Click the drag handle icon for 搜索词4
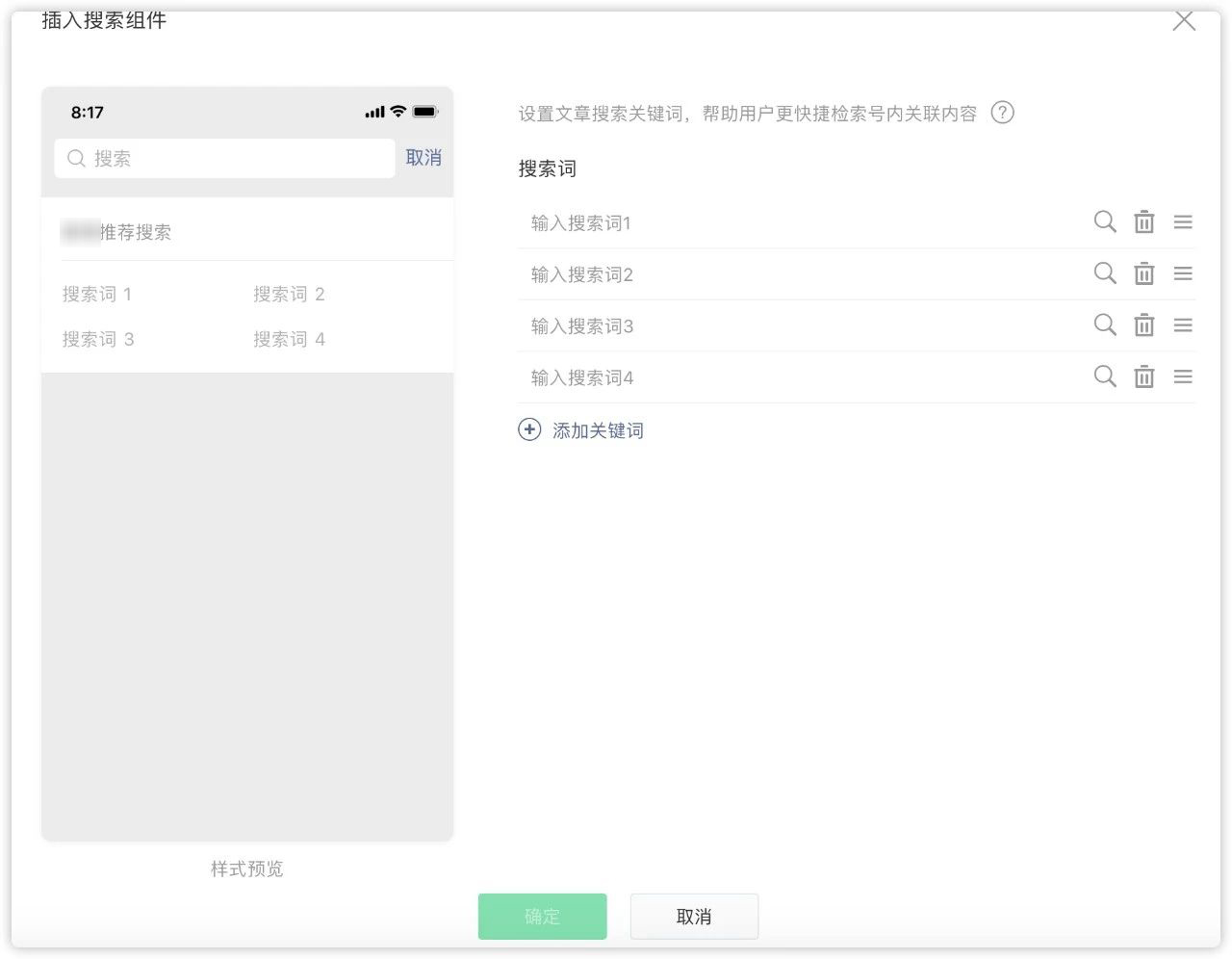Image resolution: width=1232 pixels, height=959 pixels. coord(1182,376)
